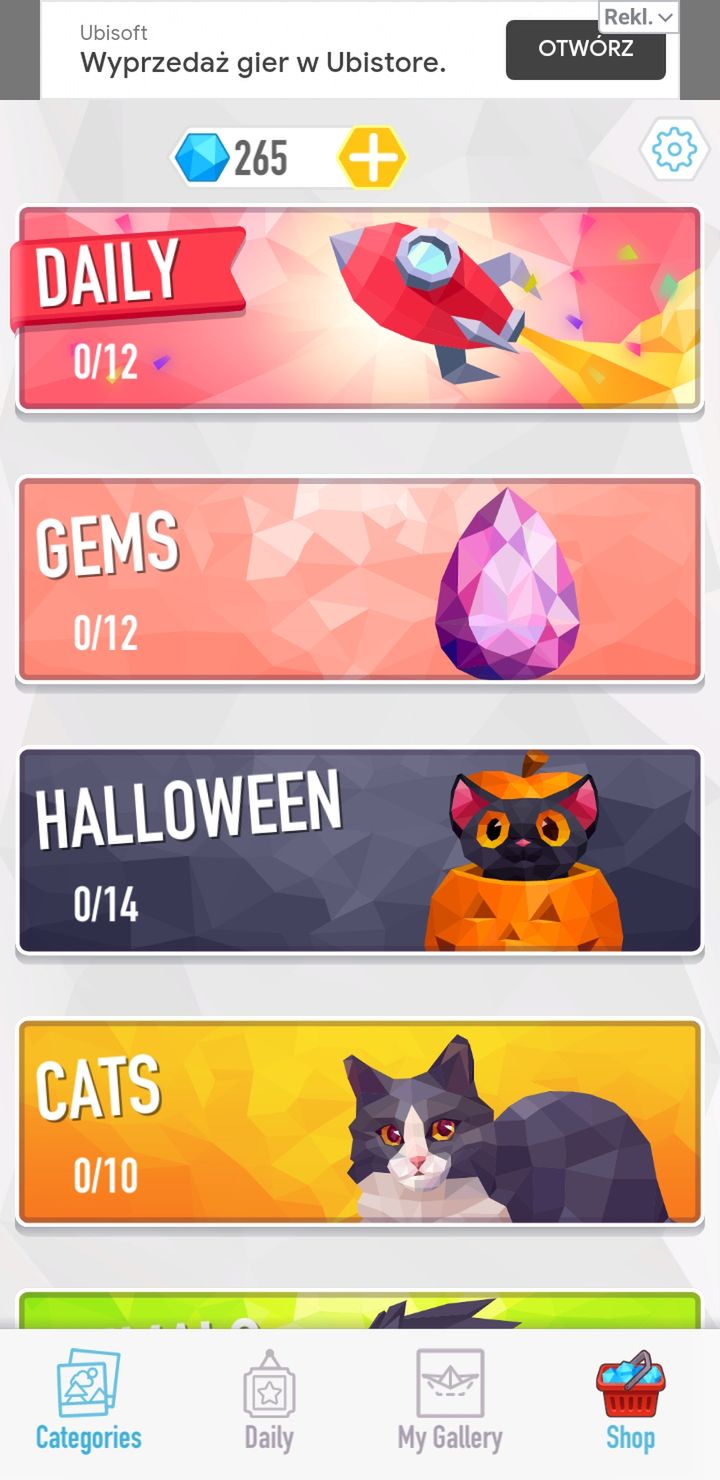Open the HALLOWEEN category card

[359, 851]
